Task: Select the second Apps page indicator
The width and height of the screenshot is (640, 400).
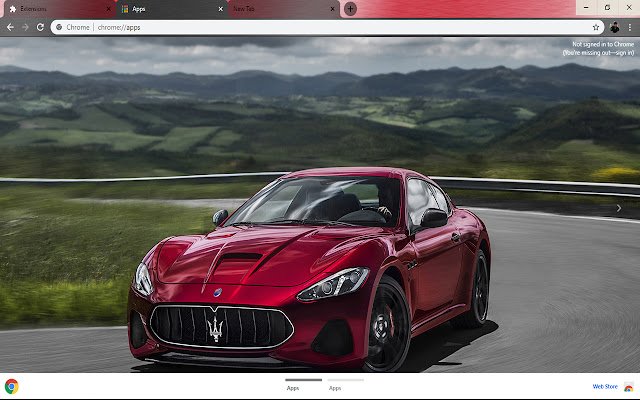Action: pos(345,384)
